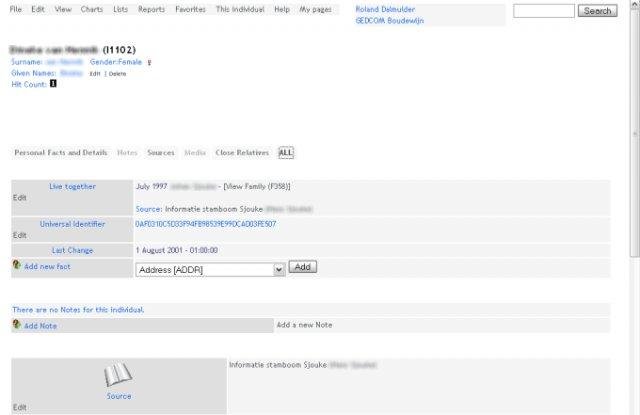Open the Reports menu
Screen dimensions: 640x415
point(151,9)
